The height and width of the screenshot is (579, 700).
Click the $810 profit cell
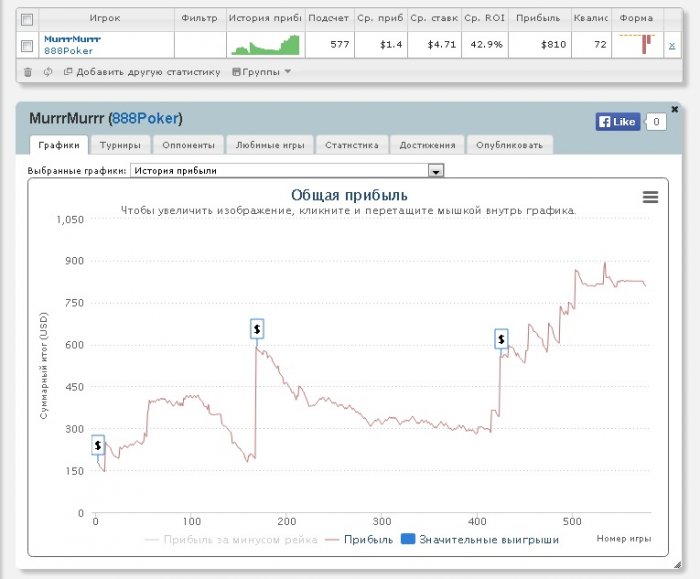coord(540,45)
